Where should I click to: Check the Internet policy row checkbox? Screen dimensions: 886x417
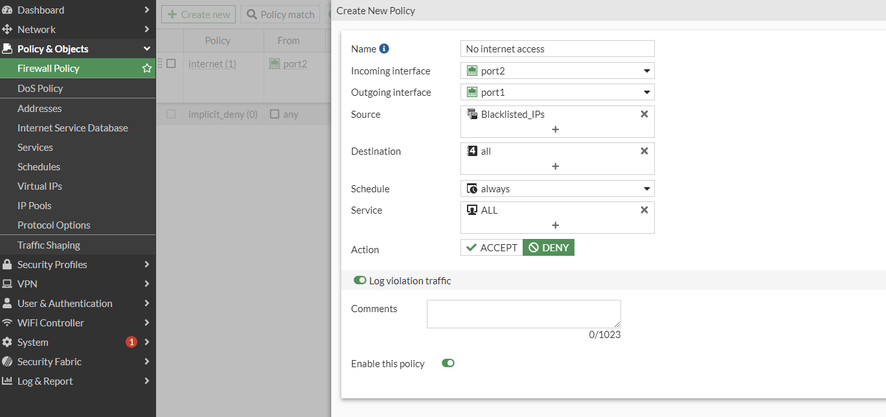point(171,64)
